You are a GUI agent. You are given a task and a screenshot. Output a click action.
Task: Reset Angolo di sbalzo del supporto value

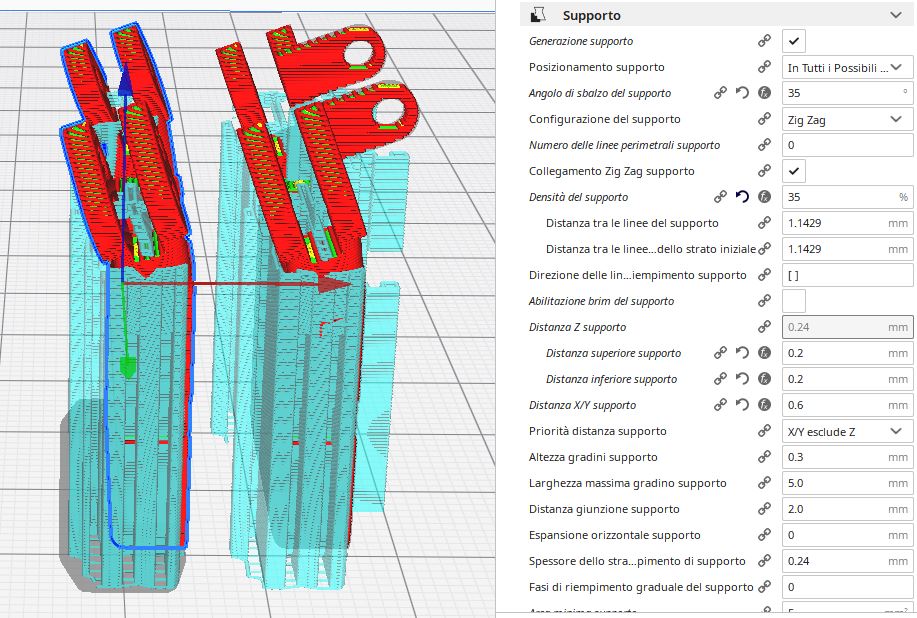click(742, 93)
